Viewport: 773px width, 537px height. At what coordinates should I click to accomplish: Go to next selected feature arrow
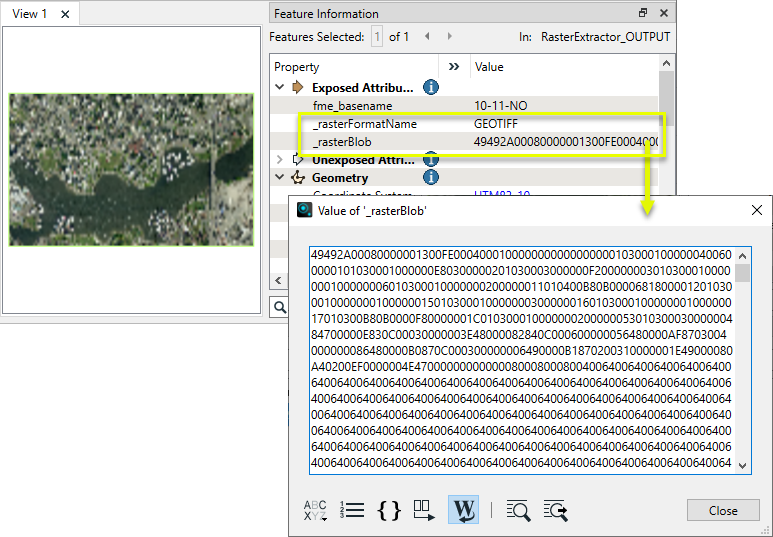coord(448,37)
